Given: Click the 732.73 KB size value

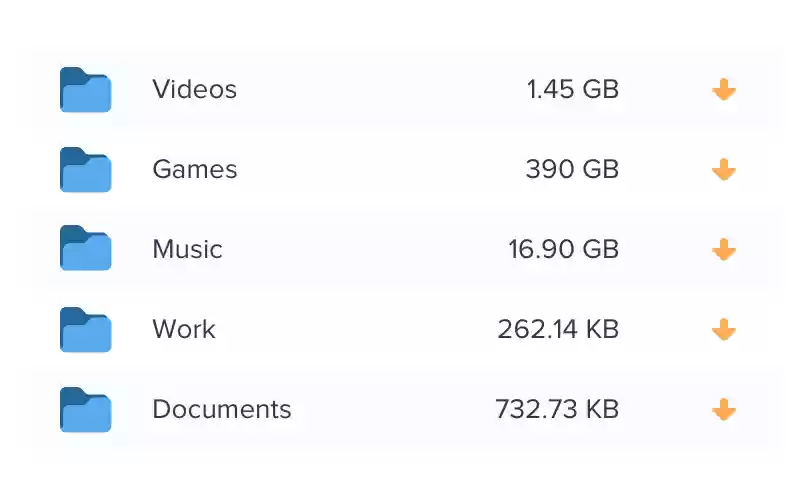Looking at the screenshot, I should click(x=557, y=409).
